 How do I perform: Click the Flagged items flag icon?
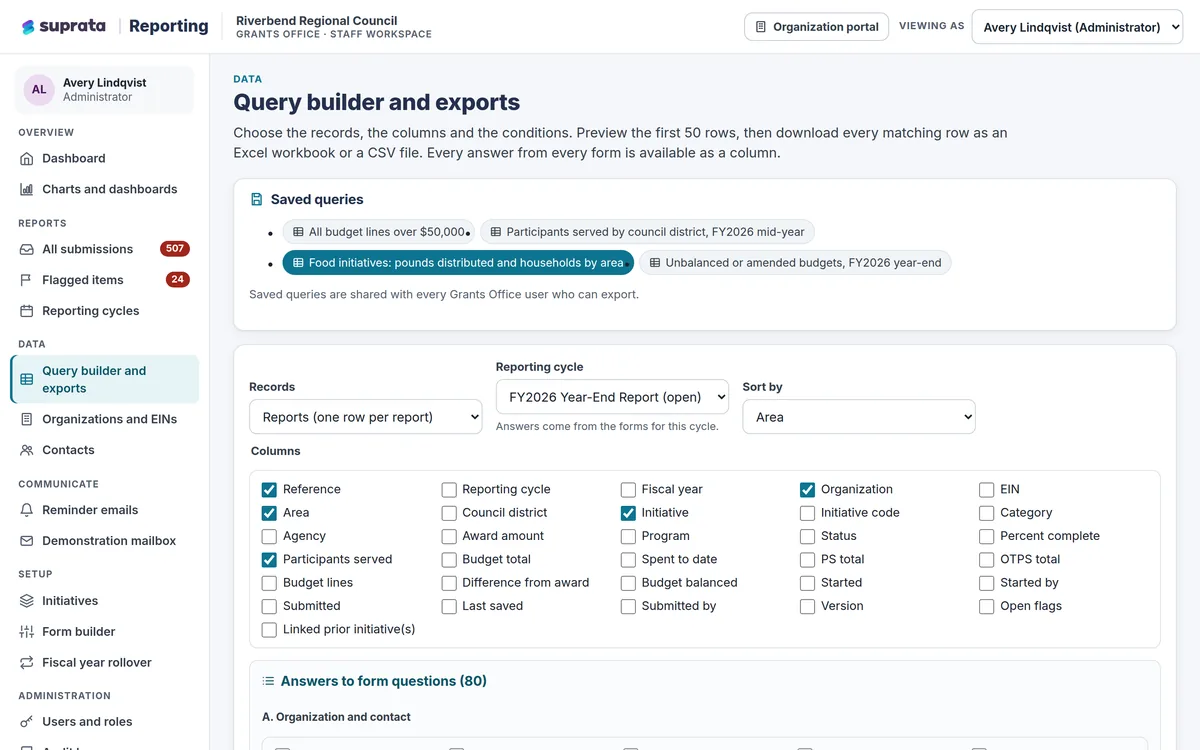27,280
